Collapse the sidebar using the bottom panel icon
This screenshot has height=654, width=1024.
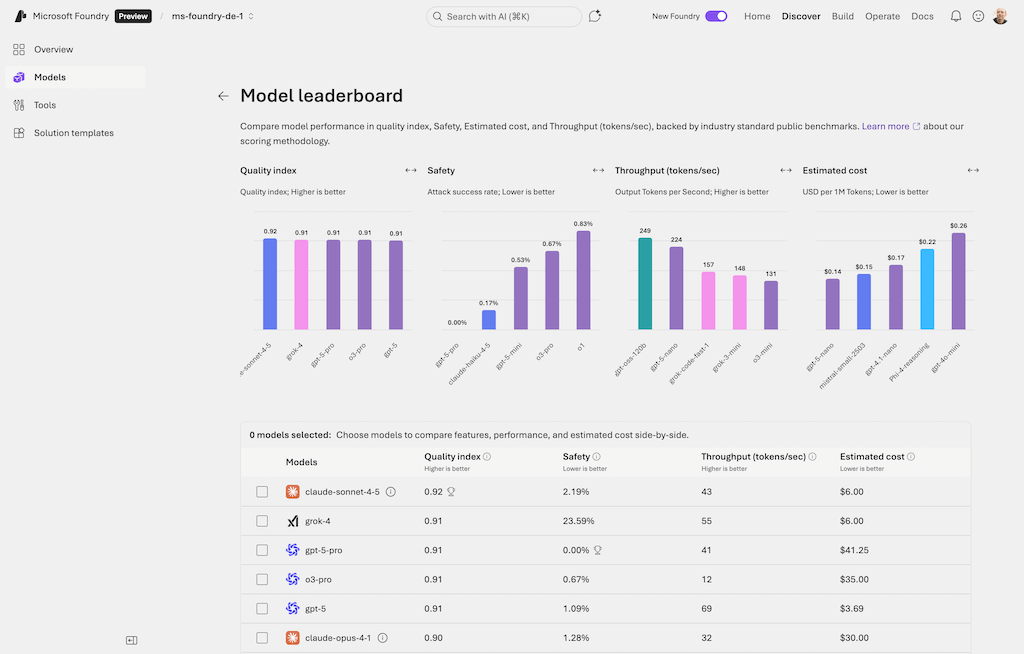[131, 640]
